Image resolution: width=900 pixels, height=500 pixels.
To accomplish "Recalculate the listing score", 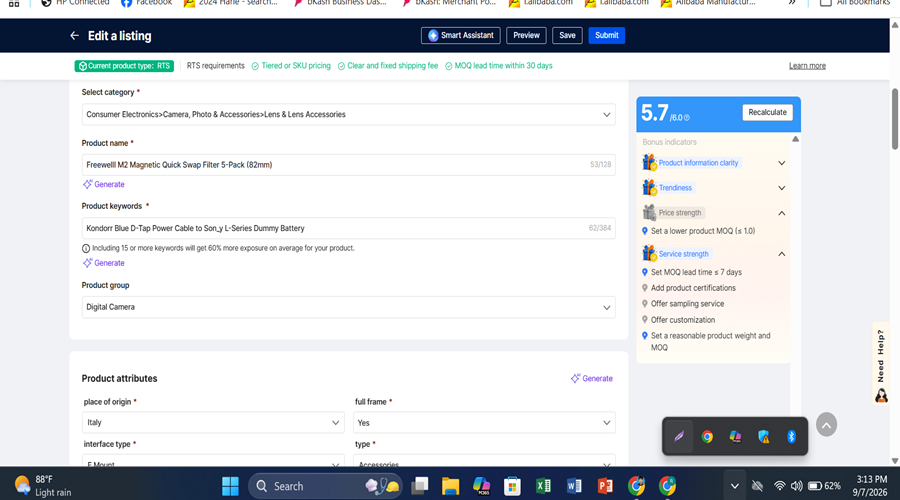I will [767, 113].
